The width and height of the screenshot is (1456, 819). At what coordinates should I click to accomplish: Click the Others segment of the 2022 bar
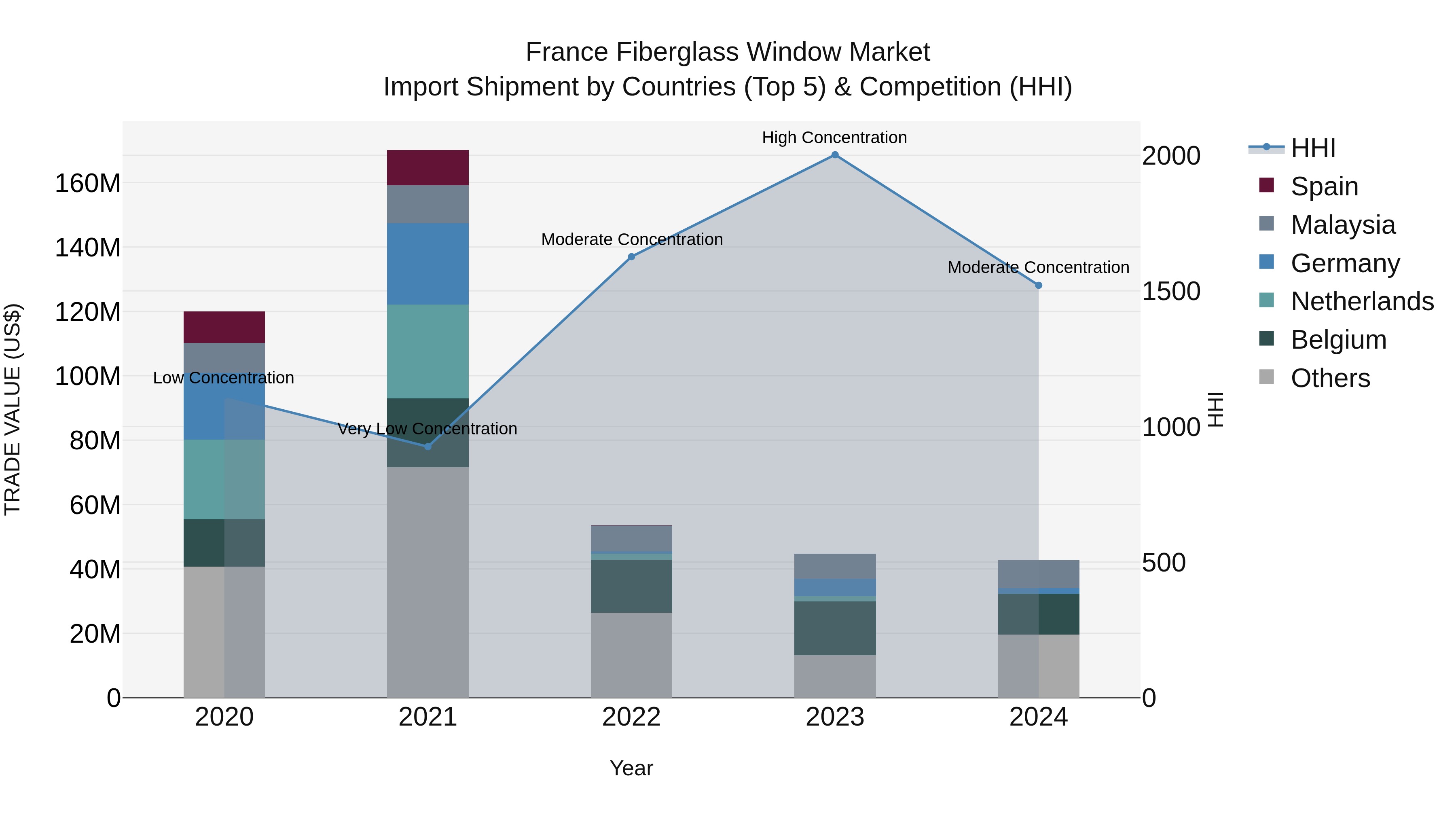click(x=631, y=655)
